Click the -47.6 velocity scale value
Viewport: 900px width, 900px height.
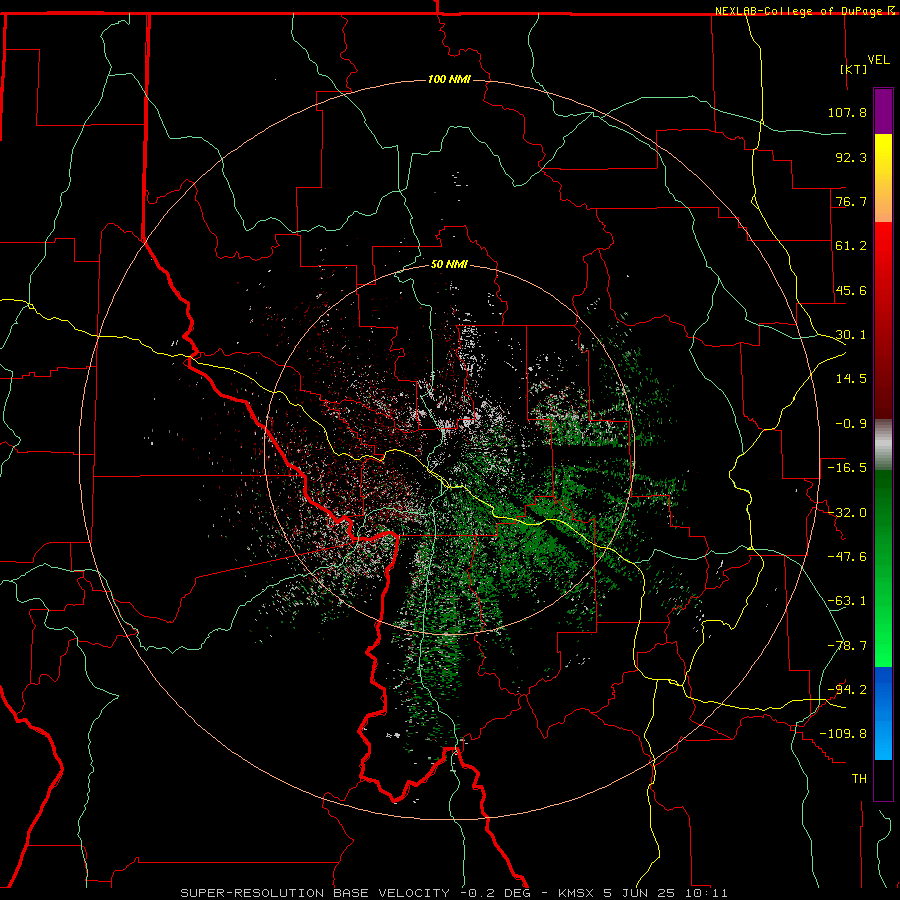(x=847, y=557)
